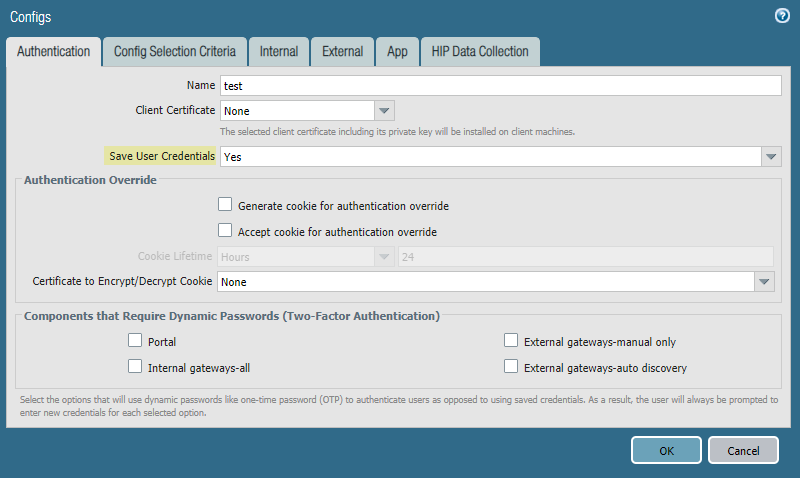This screenshot has height=478, width=800.
Task: Enable Internal gateways-all checkbox
Action: [135, 366]
